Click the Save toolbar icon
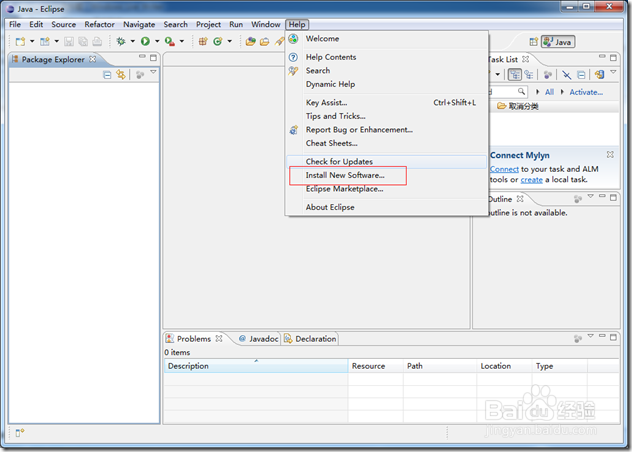The height and width of the screenshot is (452, 632). 69,42
